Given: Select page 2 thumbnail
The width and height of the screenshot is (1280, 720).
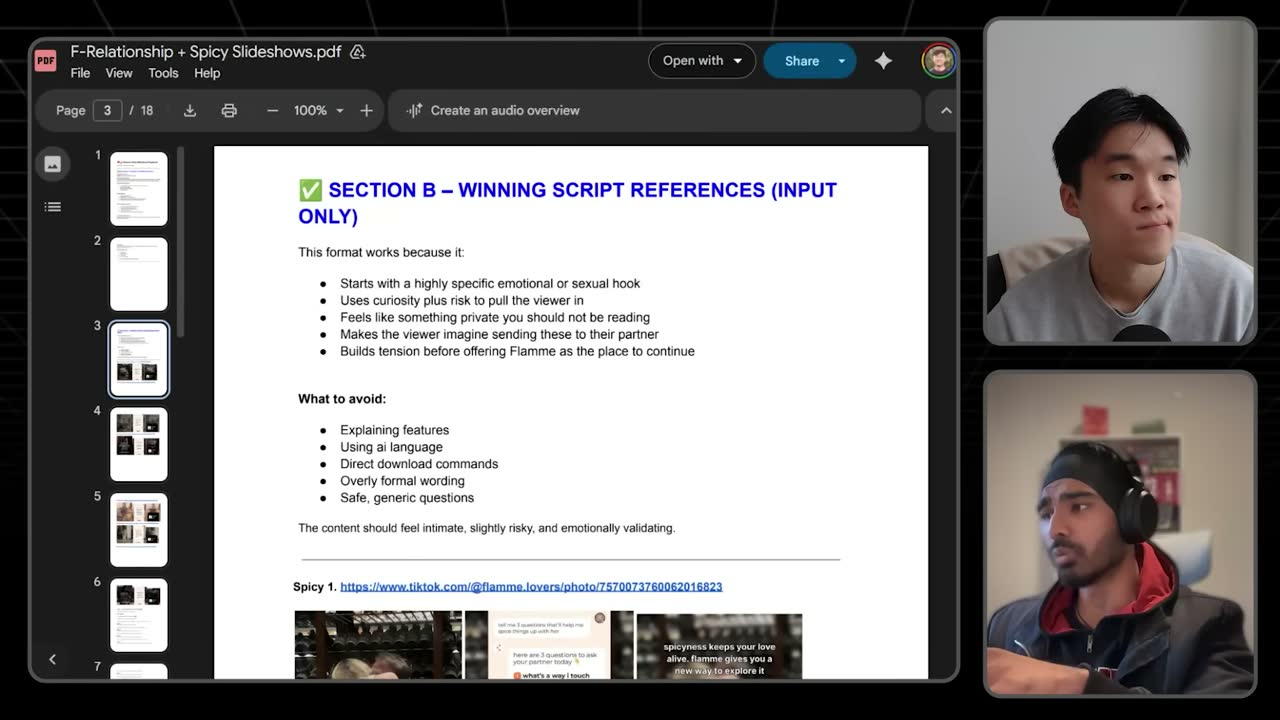Looking at the screenshot, I should pyautogui.click(x=139, y=274).
